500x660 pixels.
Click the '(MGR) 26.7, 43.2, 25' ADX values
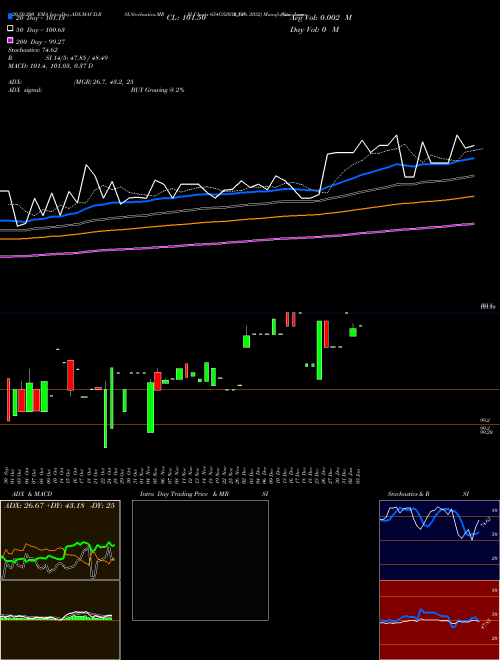104,82
